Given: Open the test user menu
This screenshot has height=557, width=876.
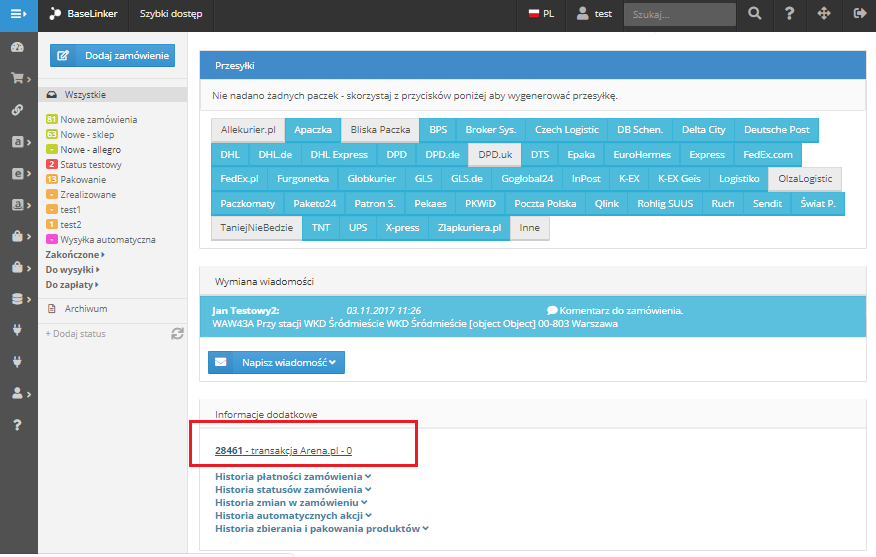Looking at the screenshot, I should pyautogui.click(x=594, y=14).
